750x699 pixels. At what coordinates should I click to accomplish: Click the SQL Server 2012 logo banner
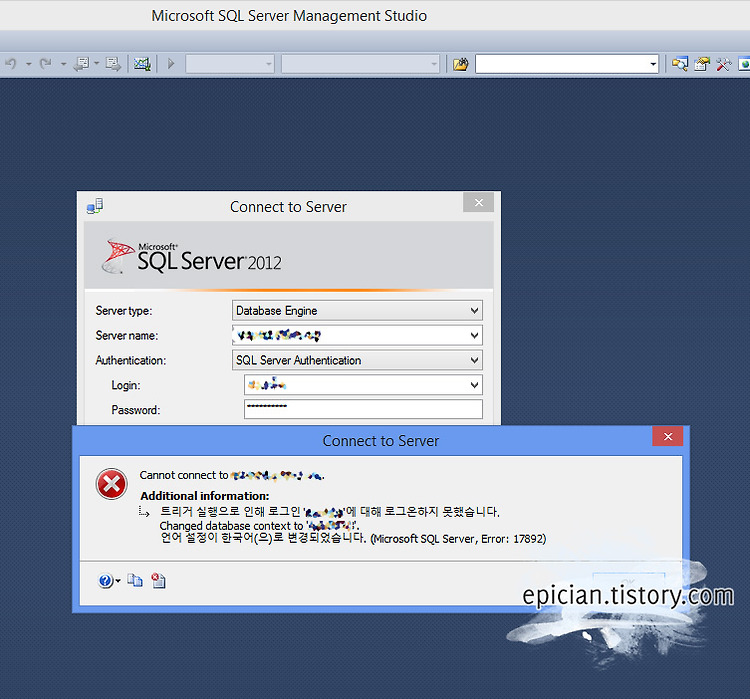[288, 255]
